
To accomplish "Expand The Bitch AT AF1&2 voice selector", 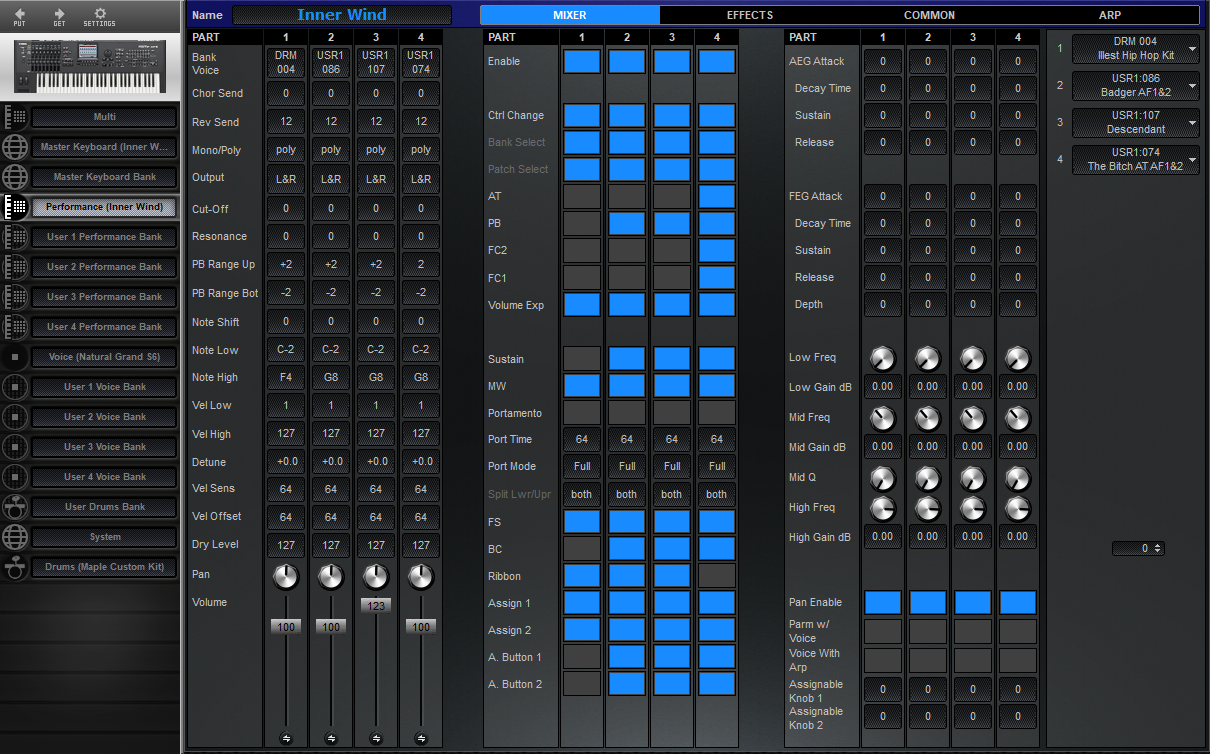I will pyautogui.click(x=1136, y=159).
